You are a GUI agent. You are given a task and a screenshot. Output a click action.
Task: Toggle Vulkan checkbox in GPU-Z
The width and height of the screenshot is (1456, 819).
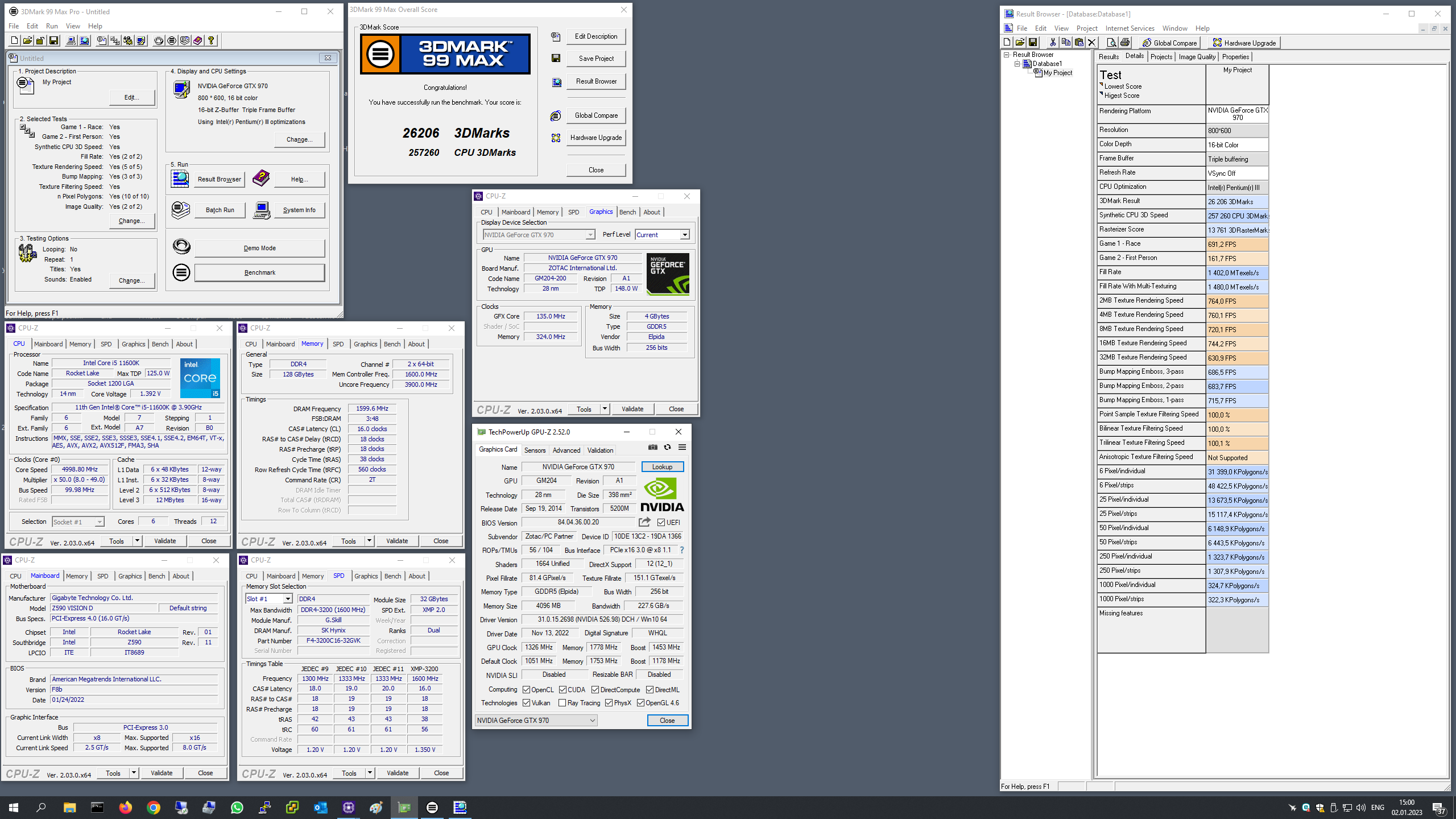527,703
